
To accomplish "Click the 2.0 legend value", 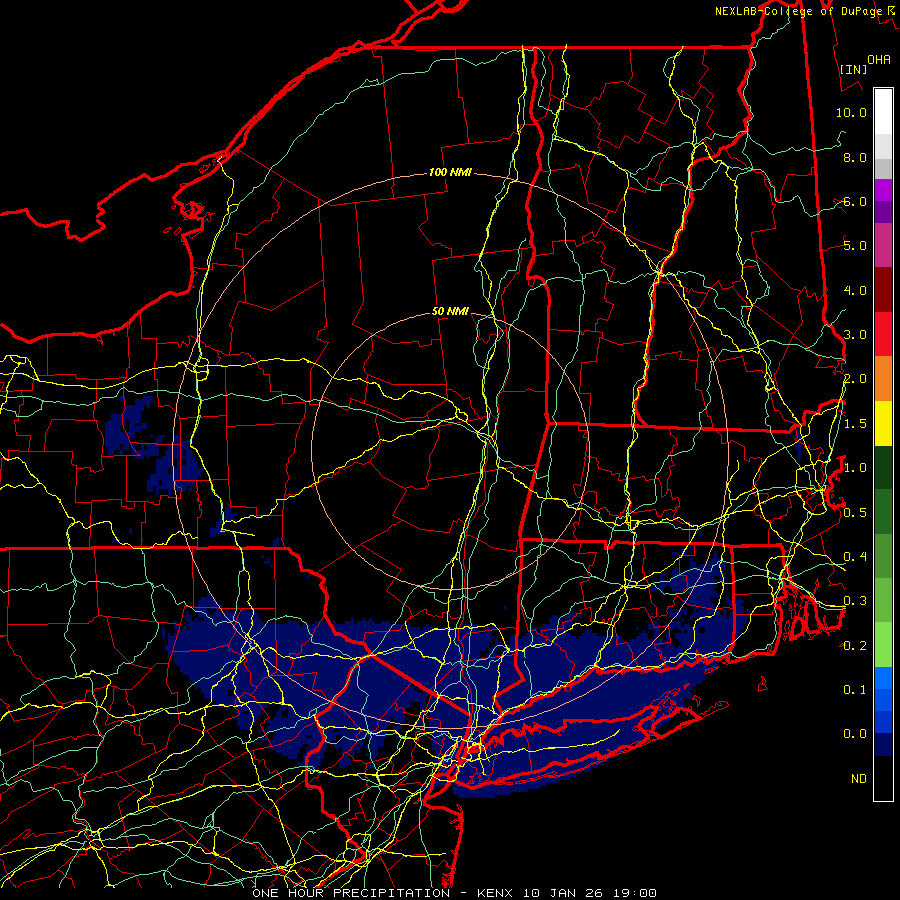I will (855, 379).
